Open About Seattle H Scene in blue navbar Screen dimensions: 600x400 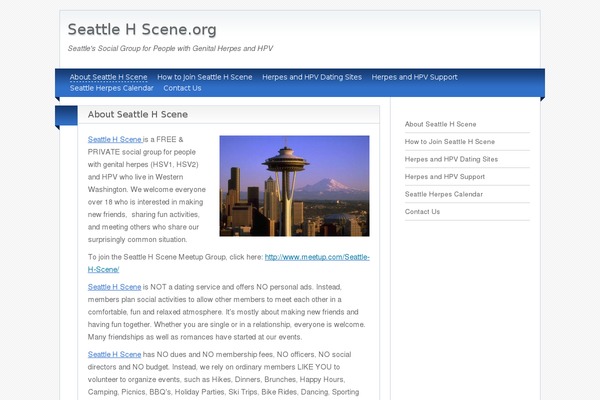tap(108, 77)
